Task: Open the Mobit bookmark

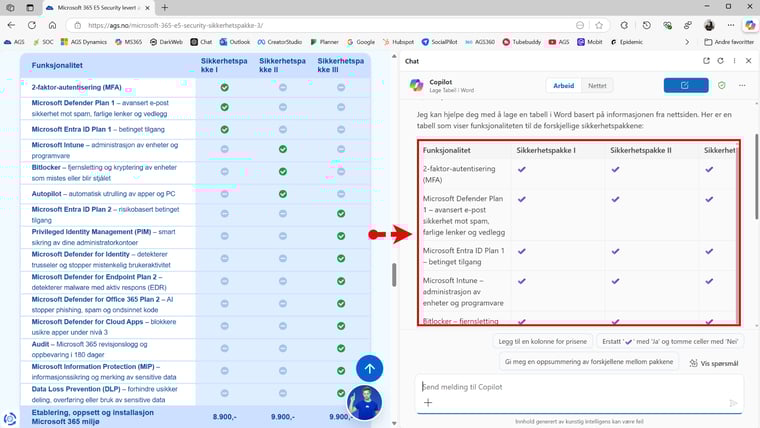Action: click(590, 42)
